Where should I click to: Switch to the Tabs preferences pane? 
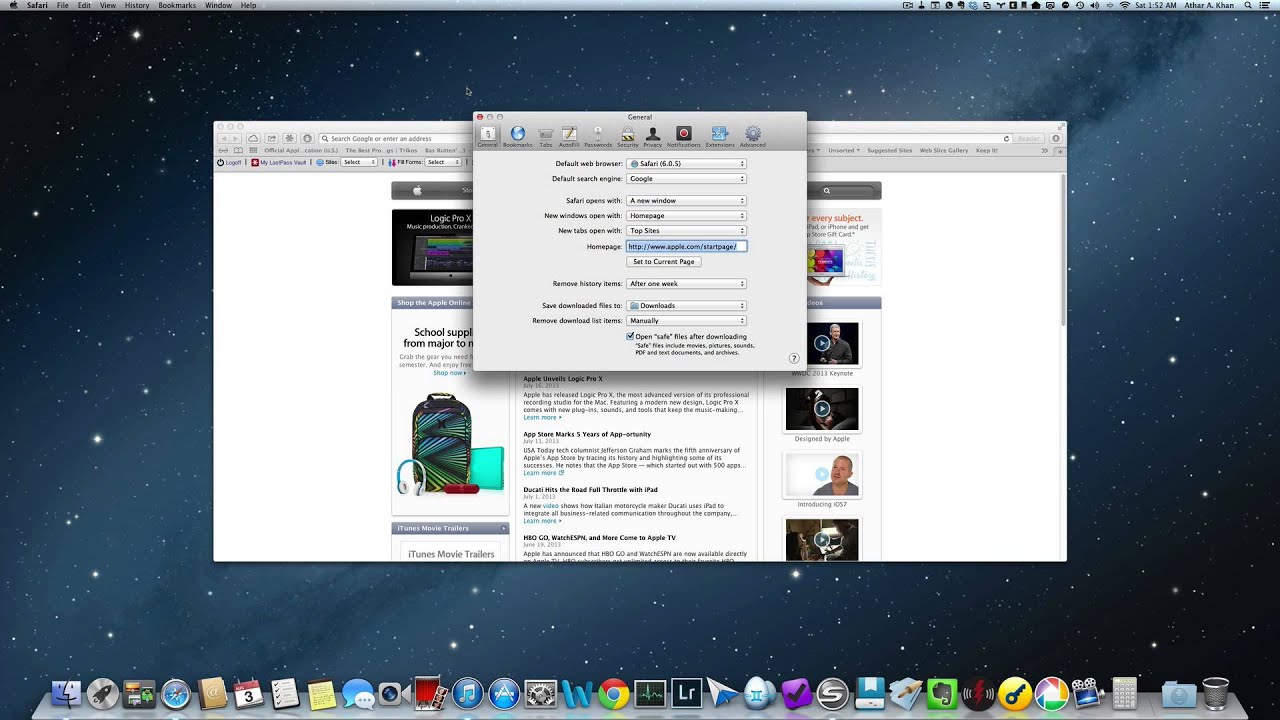click(545, 137)
